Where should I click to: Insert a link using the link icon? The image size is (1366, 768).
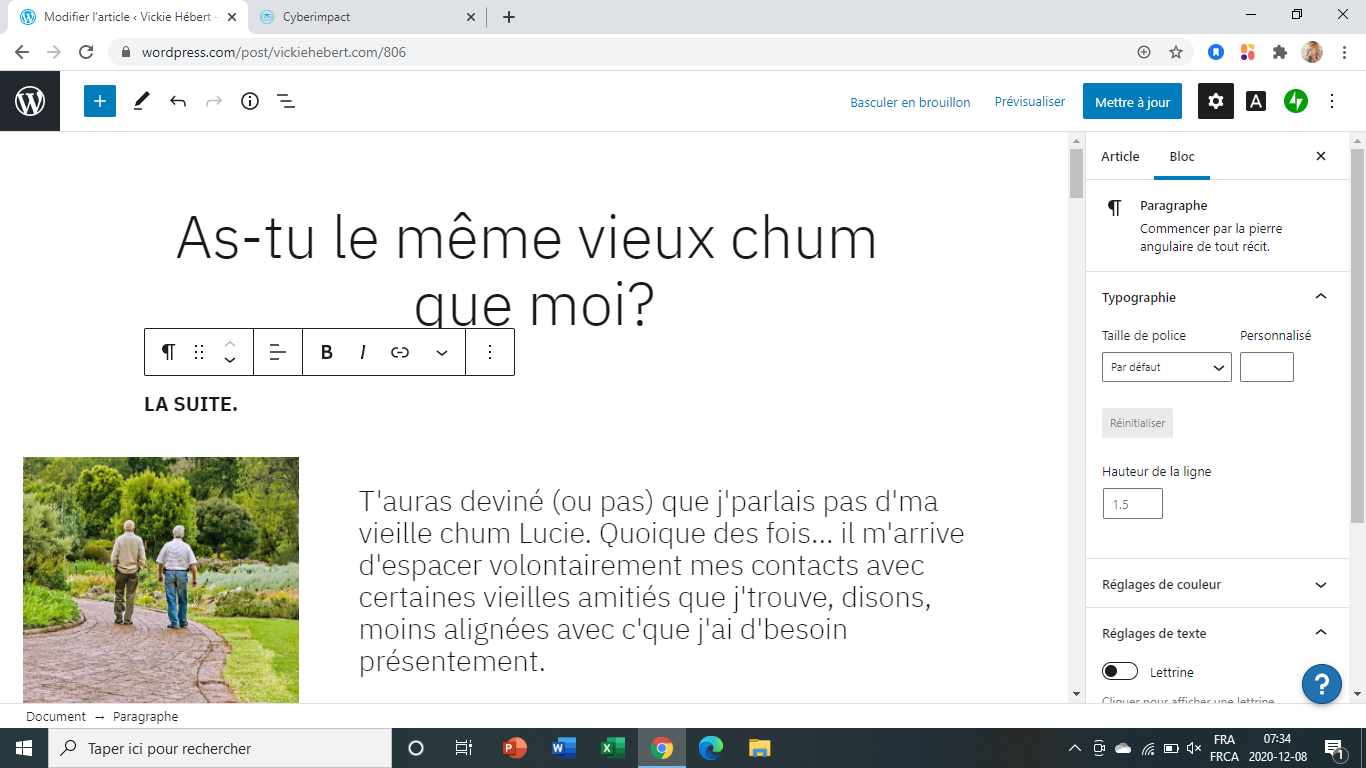tap(400, 352)
